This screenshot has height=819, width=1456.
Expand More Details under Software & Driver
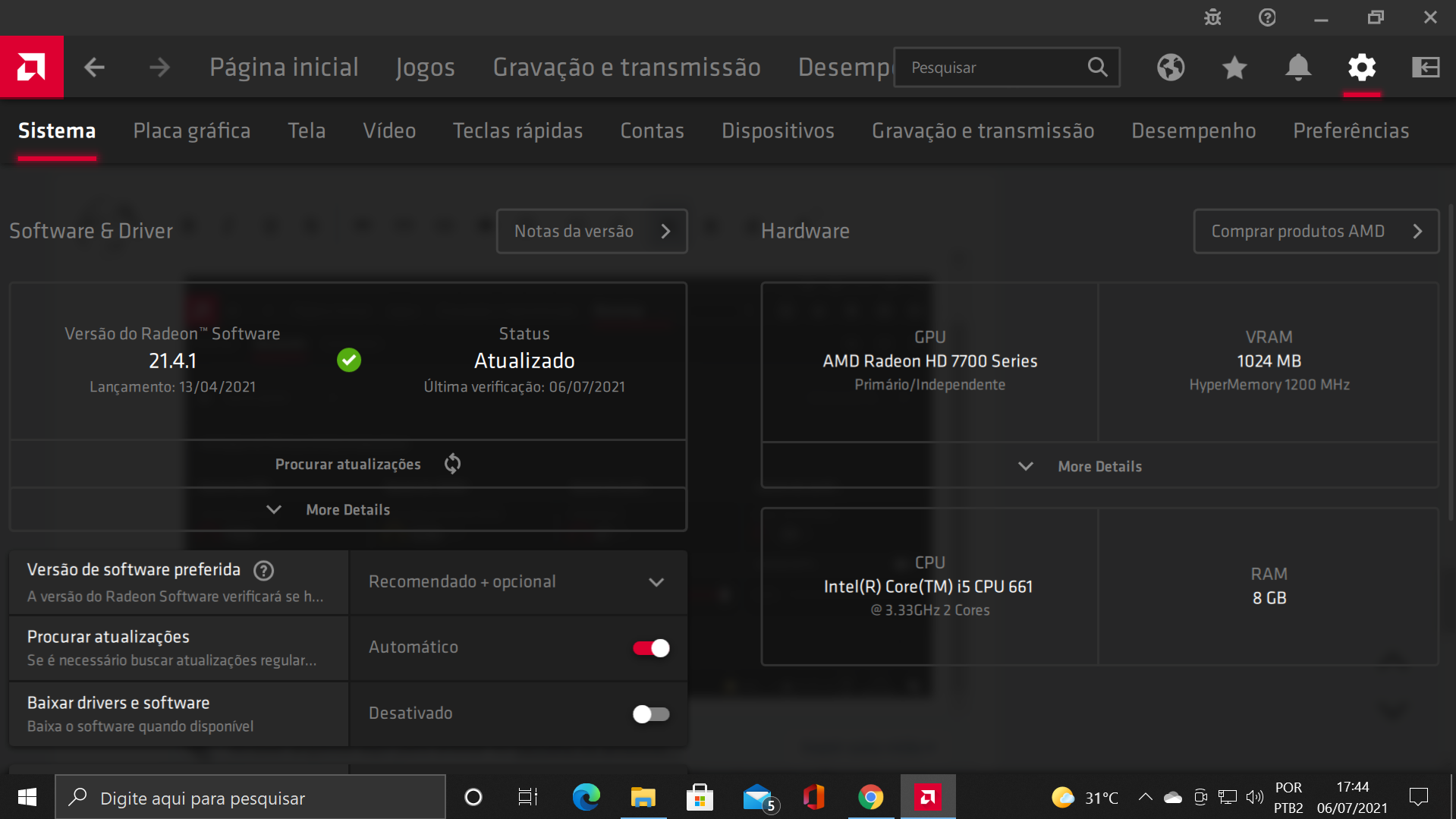pyautogui.click(x=348, y=509)
